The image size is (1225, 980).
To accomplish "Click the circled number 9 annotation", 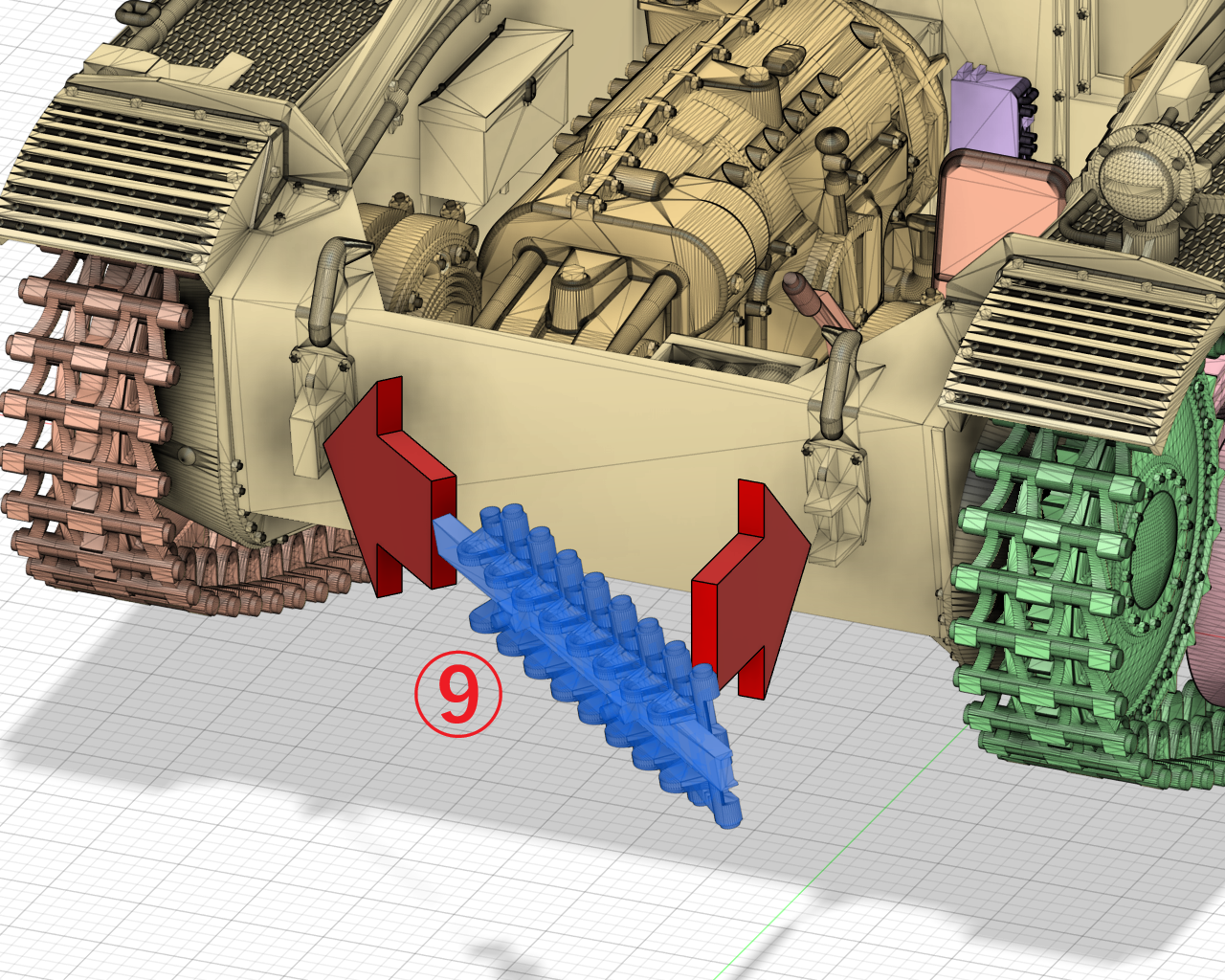I will coord(457,694).
